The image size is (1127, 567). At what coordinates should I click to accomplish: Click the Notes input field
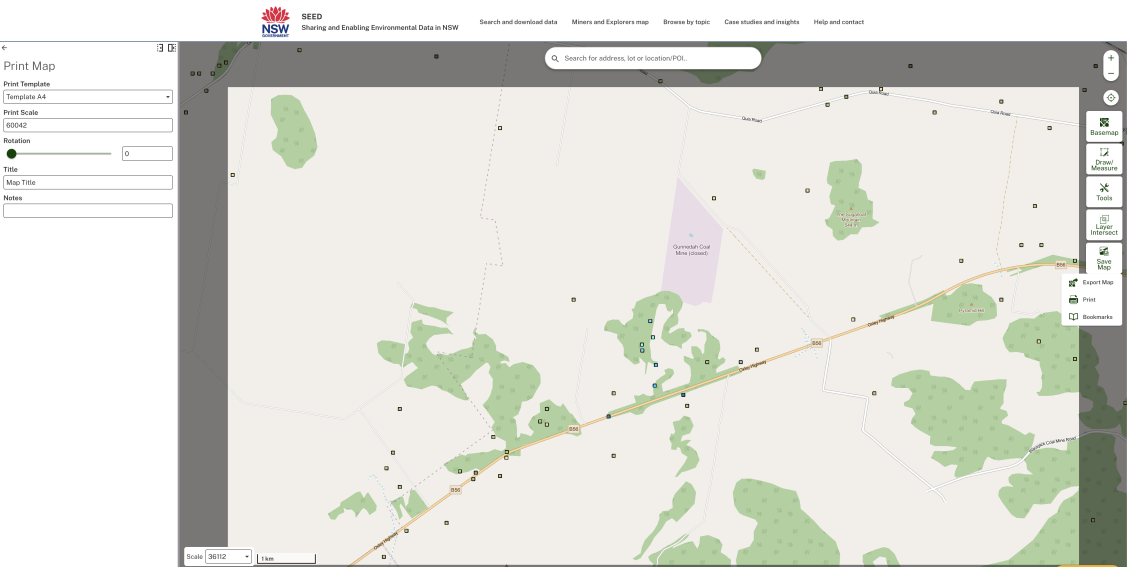[88, 211]
